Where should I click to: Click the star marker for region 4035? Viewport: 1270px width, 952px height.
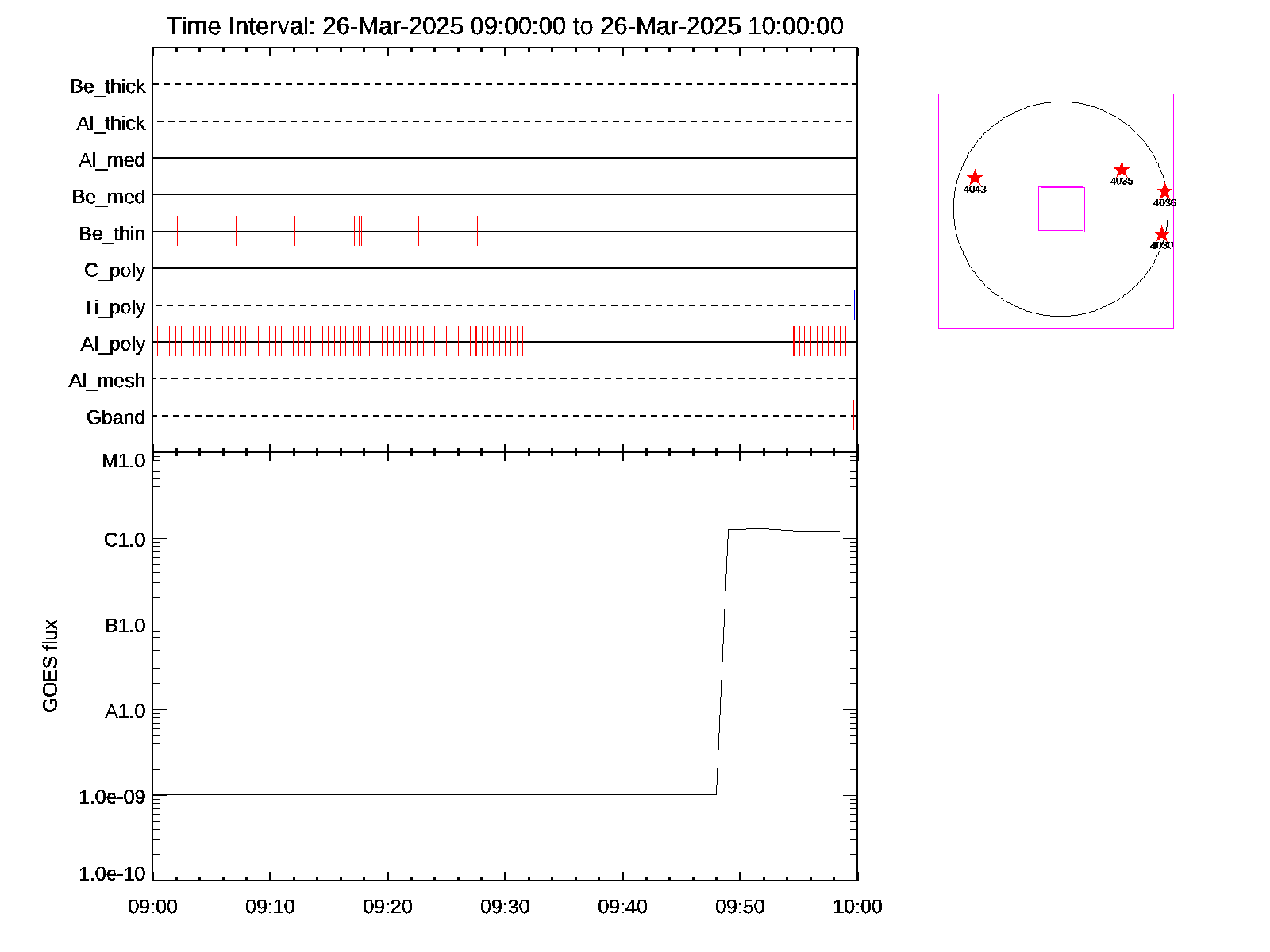point(1122,170)
